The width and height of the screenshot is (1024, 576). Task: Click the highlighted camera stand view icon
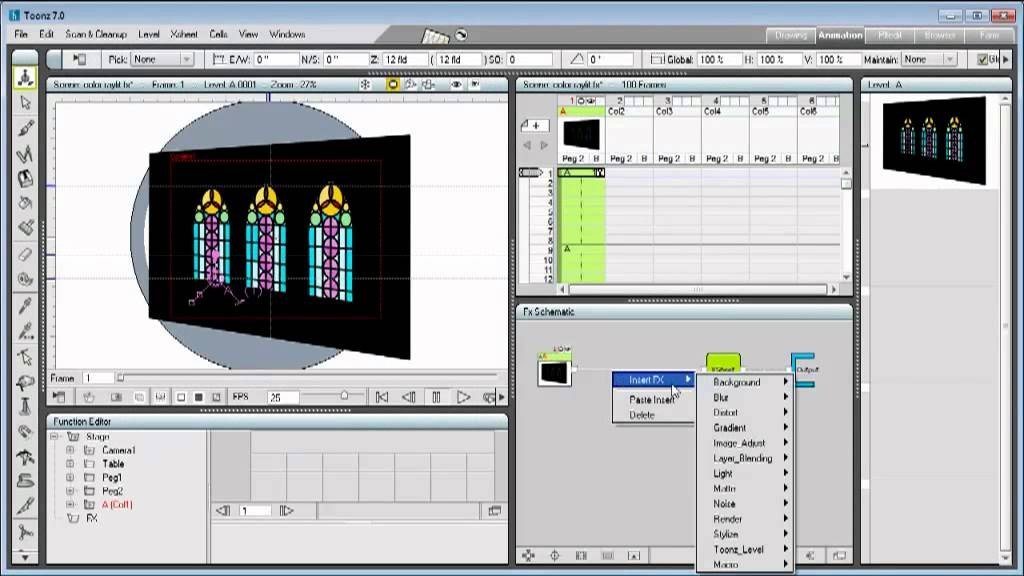(392, 84)
